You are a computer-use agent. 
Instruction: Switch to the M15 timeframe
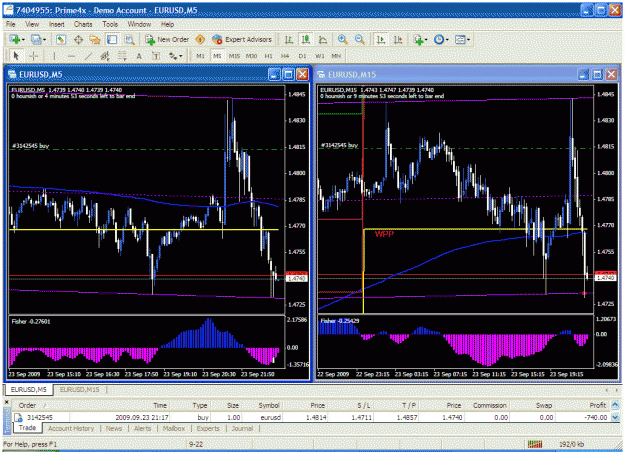tap(234, 56)
